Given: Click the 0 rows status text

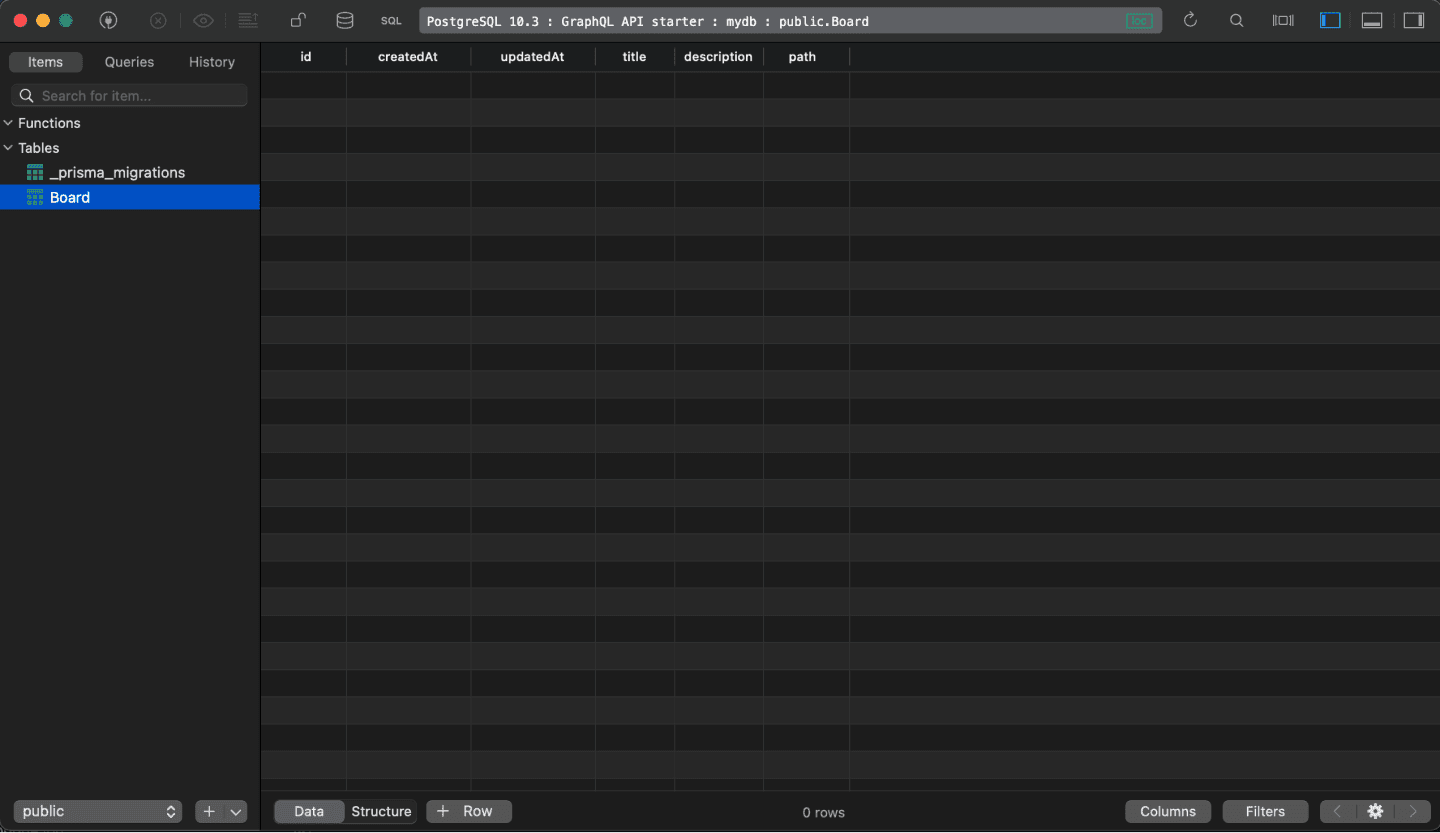Looking at the screenshot, I should coord(824,813).
